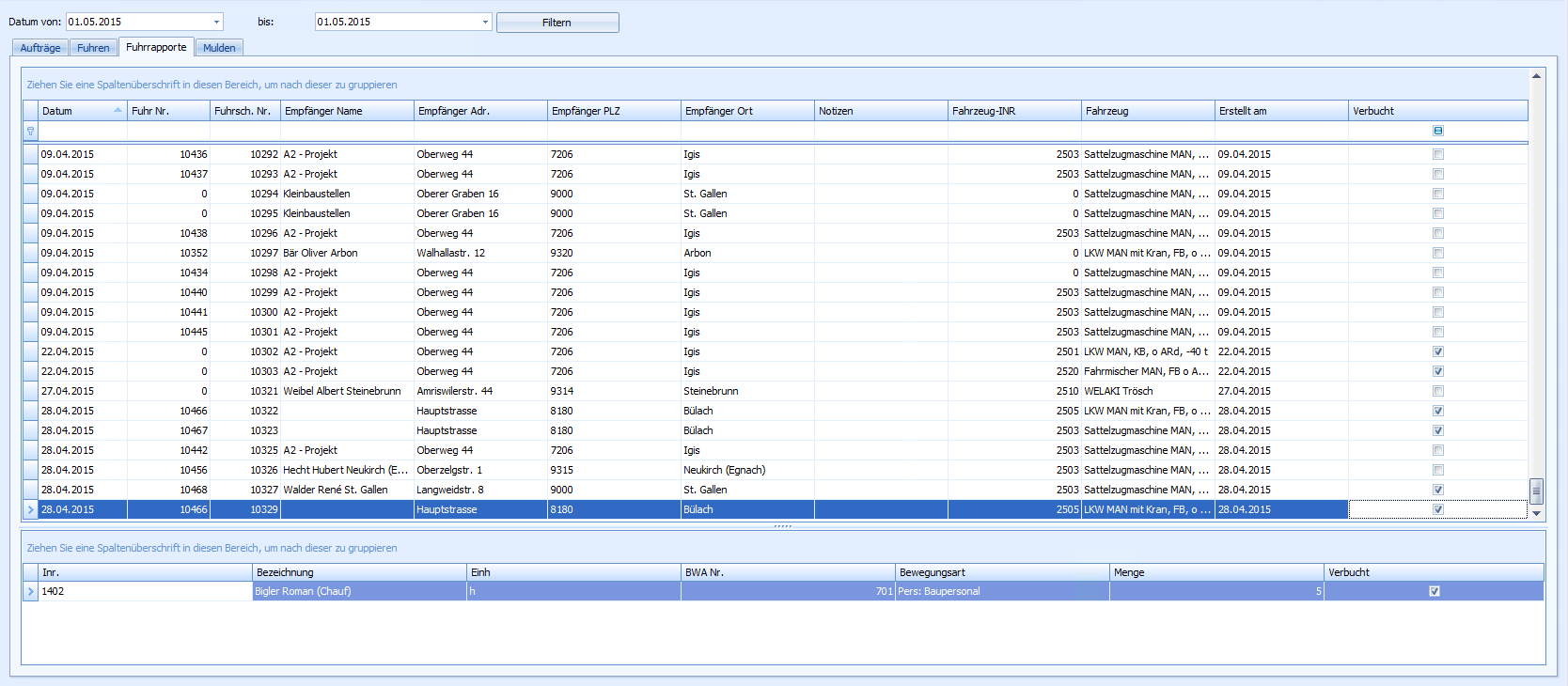The width and height of the screenshot is (1568, 686).
Task: Sort by Empfänger Ort column header
Action: pos(747,111)
